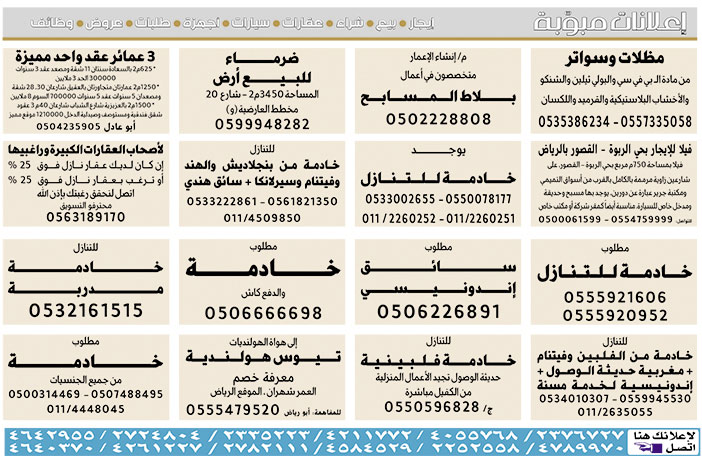Click phone number 0555921606
The image size is (702, 456).
615,297
